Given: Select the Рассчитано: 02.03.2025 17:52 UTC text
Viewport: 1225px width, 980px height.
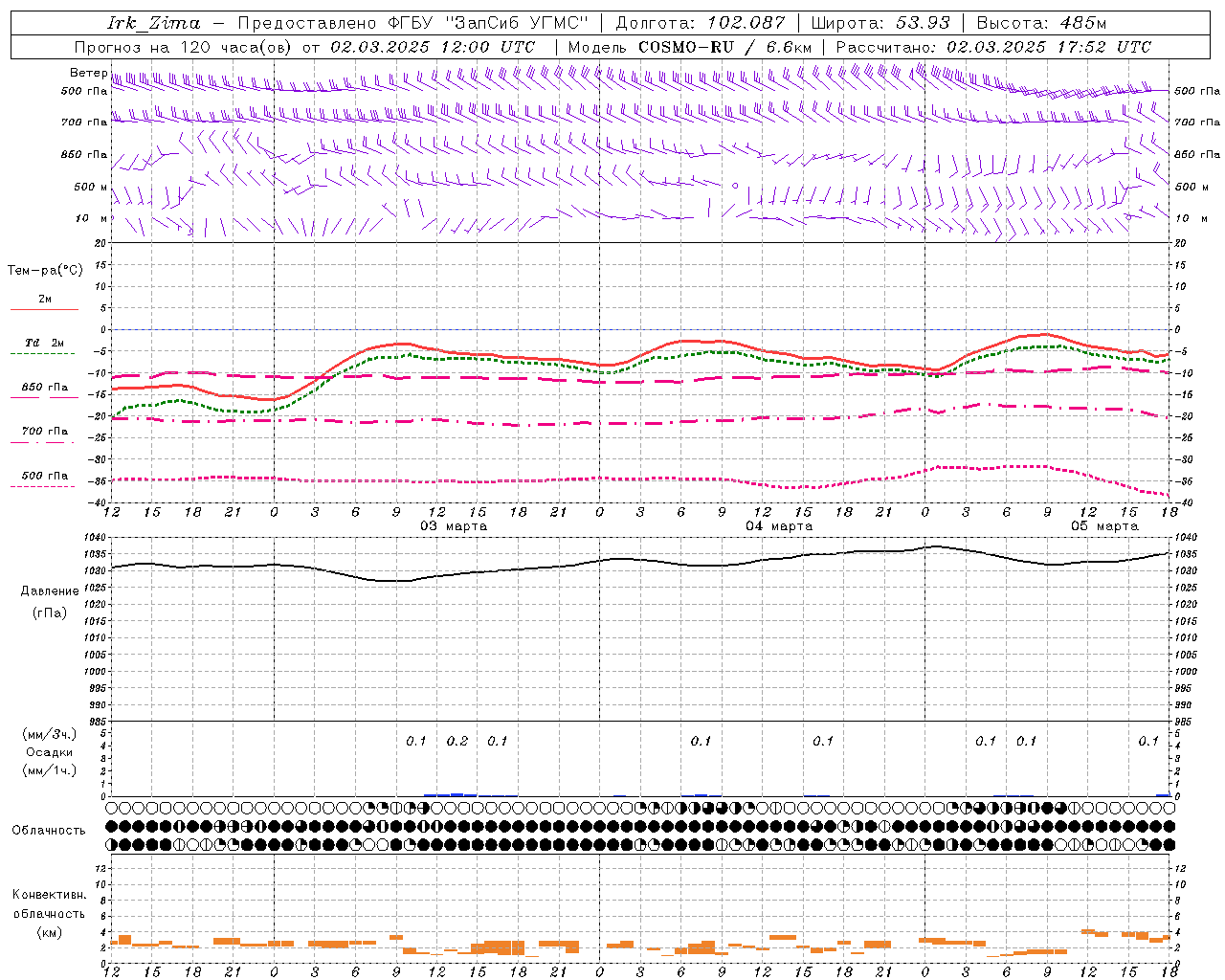Looking at the screenshot, I should (993, 47).
